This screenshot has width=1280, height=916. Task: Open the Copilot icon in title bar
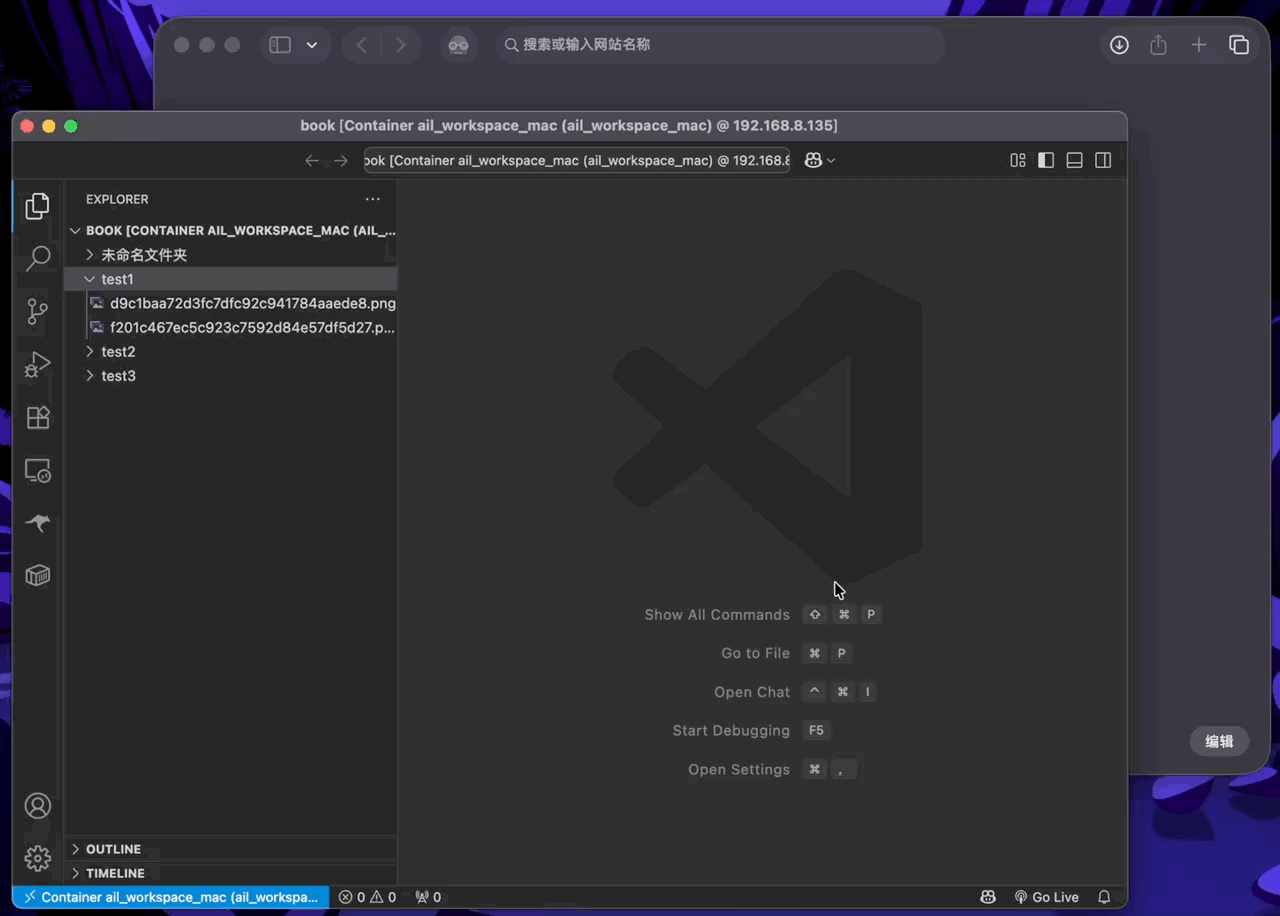point(813,160)
